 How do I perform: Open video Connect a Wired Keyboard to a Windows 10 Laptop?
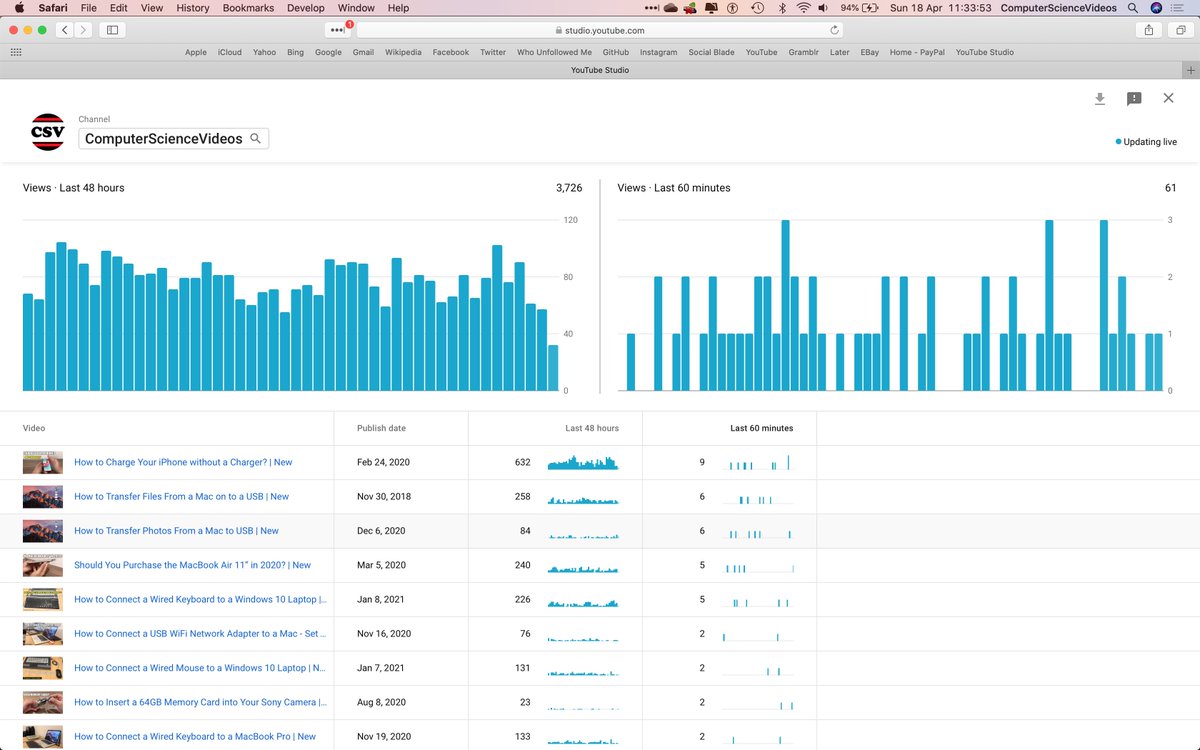pos(200,600)
